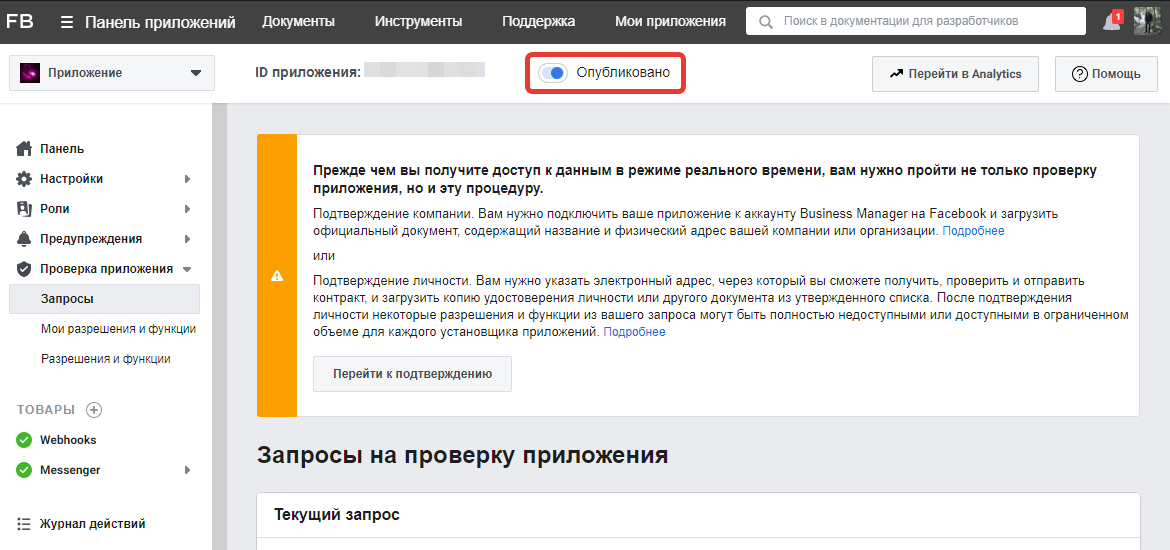
Task: Collapse the Проверка приложения section
Action: pyautogui.click(x=187, y=269)
